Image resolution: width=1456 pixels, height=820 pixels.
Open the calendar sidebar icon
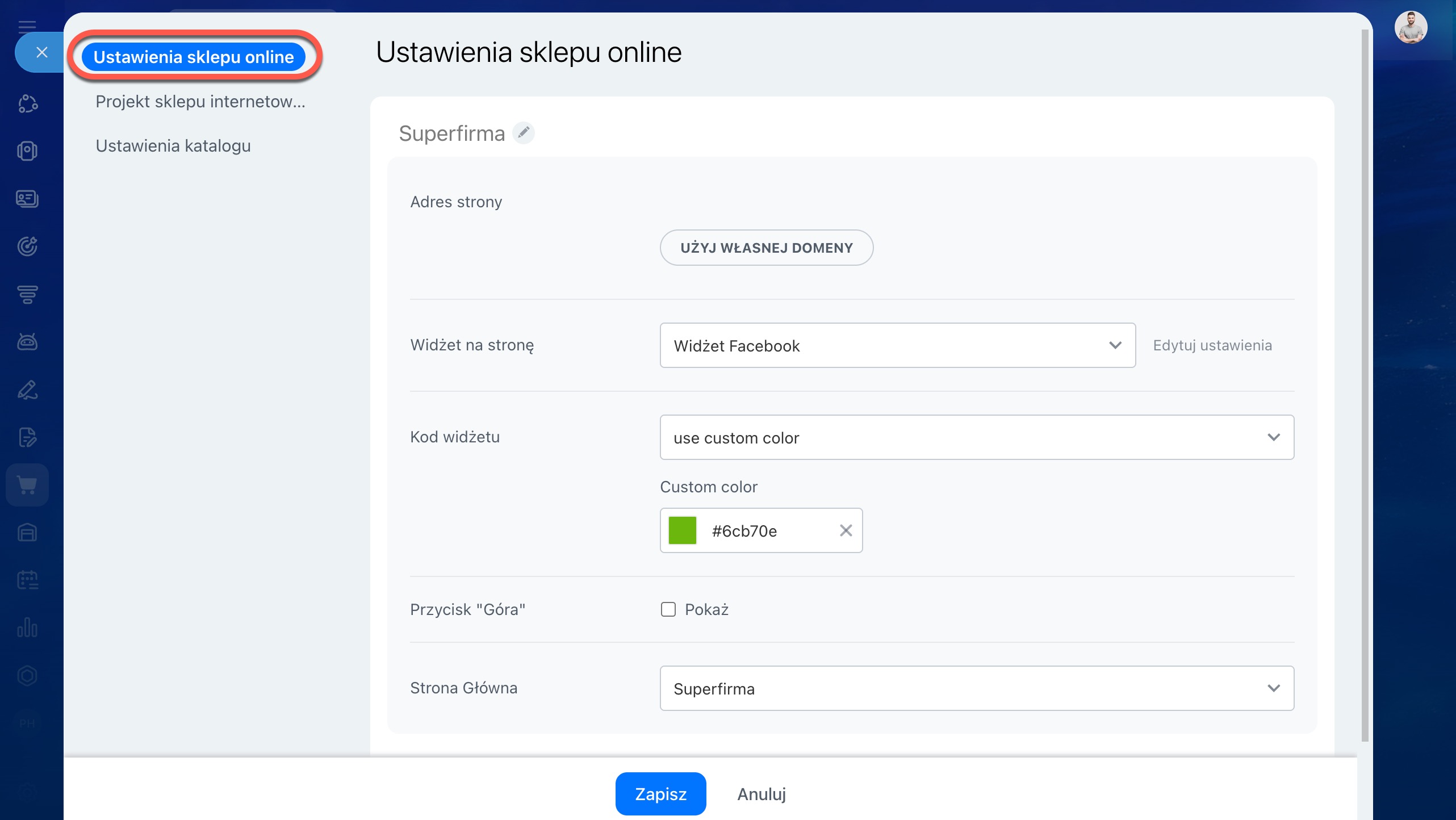(27, 580)
